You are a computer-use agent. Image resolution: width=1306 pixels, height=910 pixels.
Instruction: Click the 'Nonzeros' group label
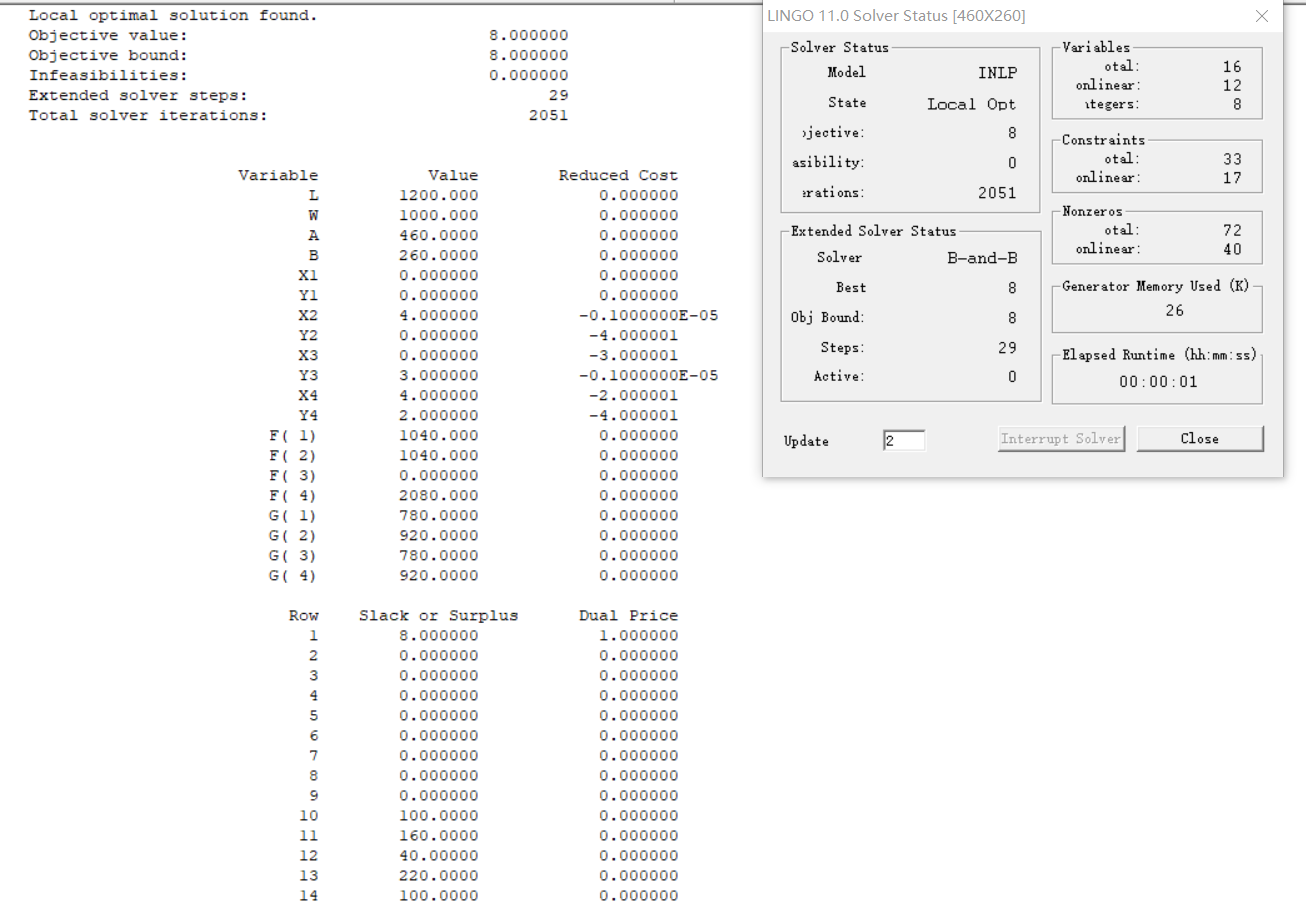(1093, 212)
